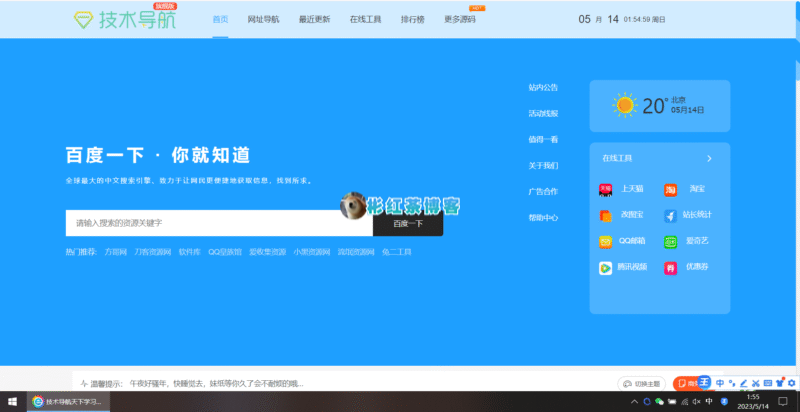Screen dimensions: 800x412
Task: Toggle IME toolbar 中 Chinese/English mode
Action: pyautogui.click(x=720, y=383)
